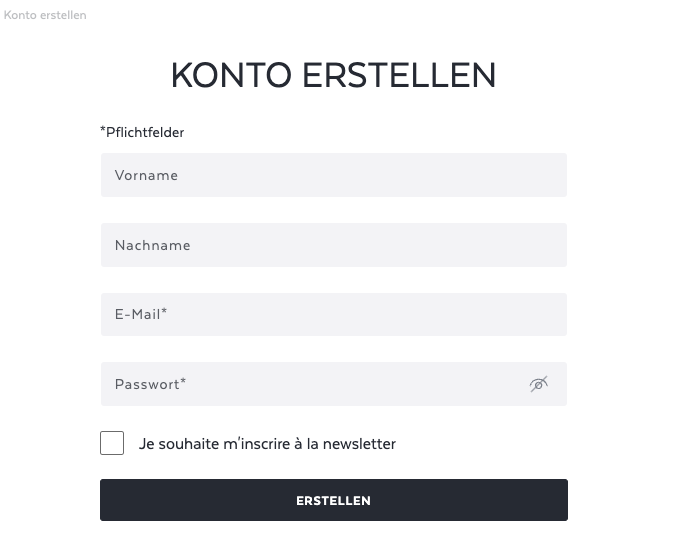Click the 'Vorname' placeholder text
673x540 pixels.
click(146, 175)
